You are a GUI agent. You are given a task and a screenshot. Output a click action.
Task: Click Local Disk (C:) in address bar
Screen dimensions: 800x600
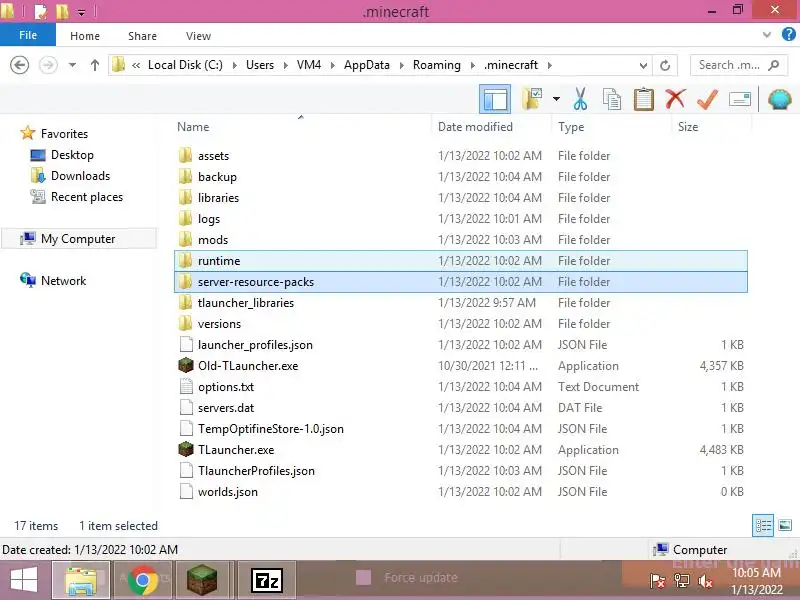click(185, 65)
